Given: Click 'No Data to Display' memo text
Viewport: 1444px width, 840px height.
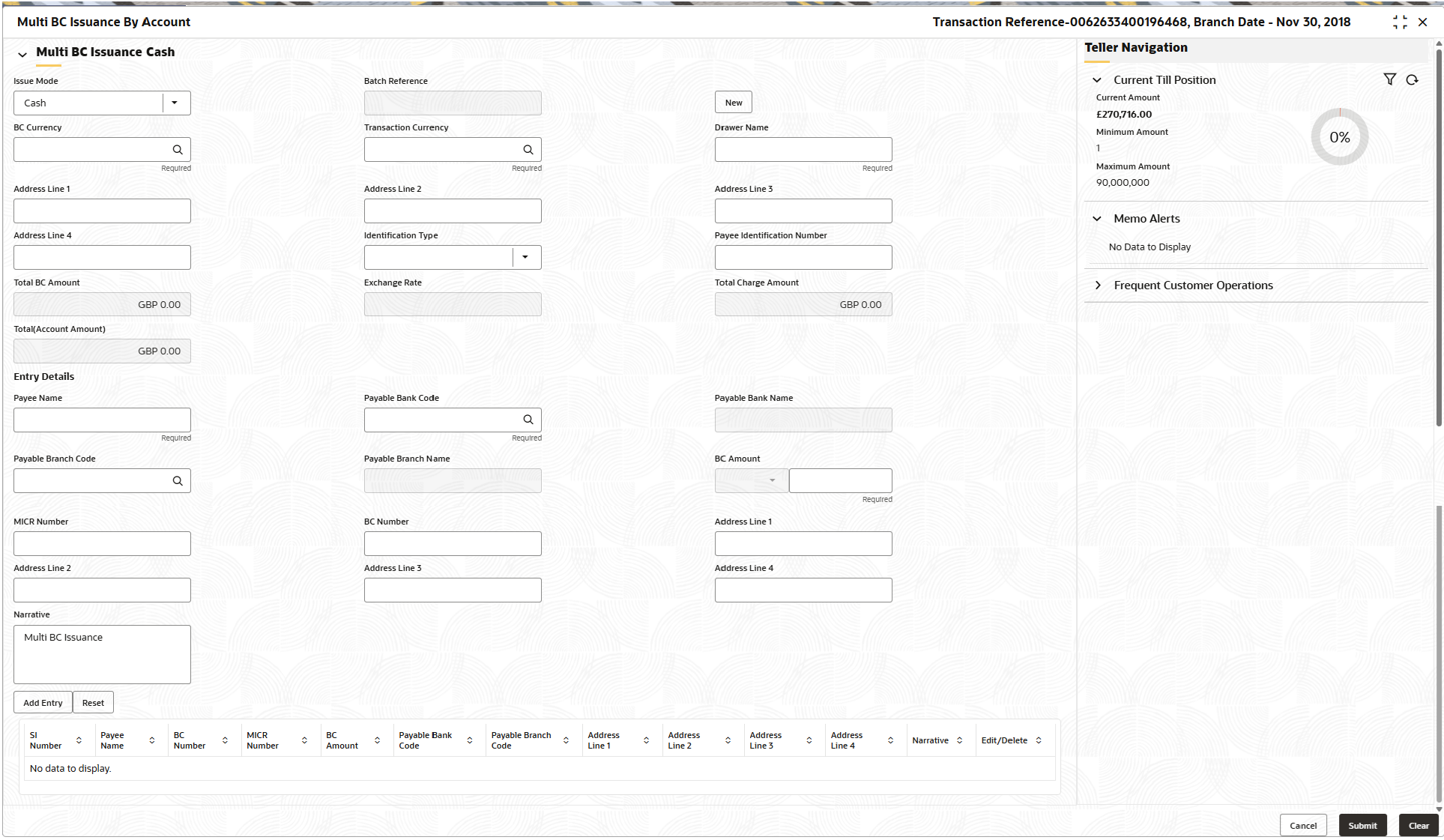Looking at the screenshot, I should coord(1150,247).
